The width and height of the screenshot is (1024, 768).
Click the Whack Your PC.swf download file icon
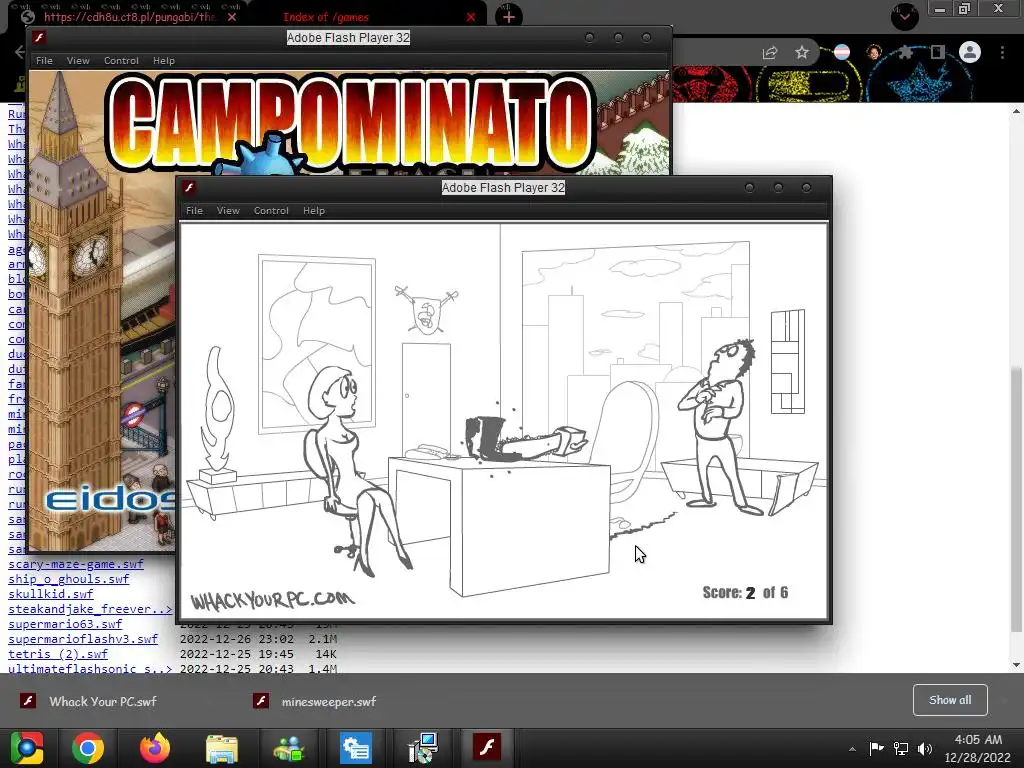[x=27, y=701]
